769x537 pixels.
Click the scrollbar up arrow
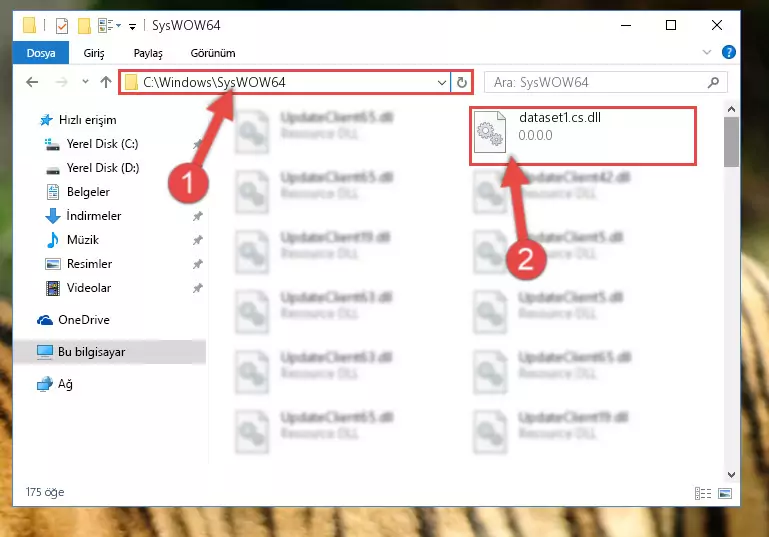[x=731, y=109]
